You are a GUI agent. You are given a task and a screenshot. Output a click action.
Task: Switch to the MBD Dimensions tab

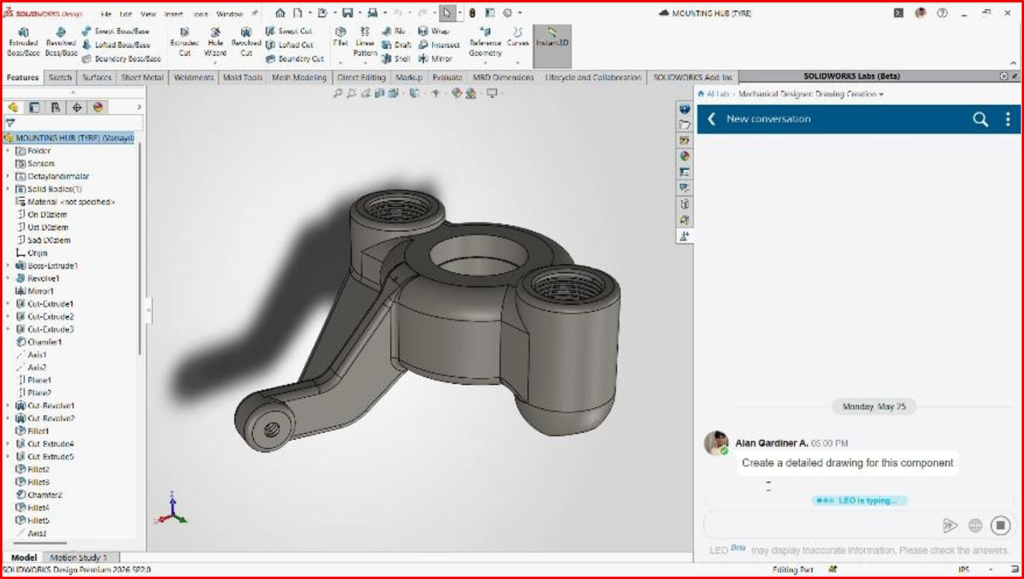click(503, 77)
